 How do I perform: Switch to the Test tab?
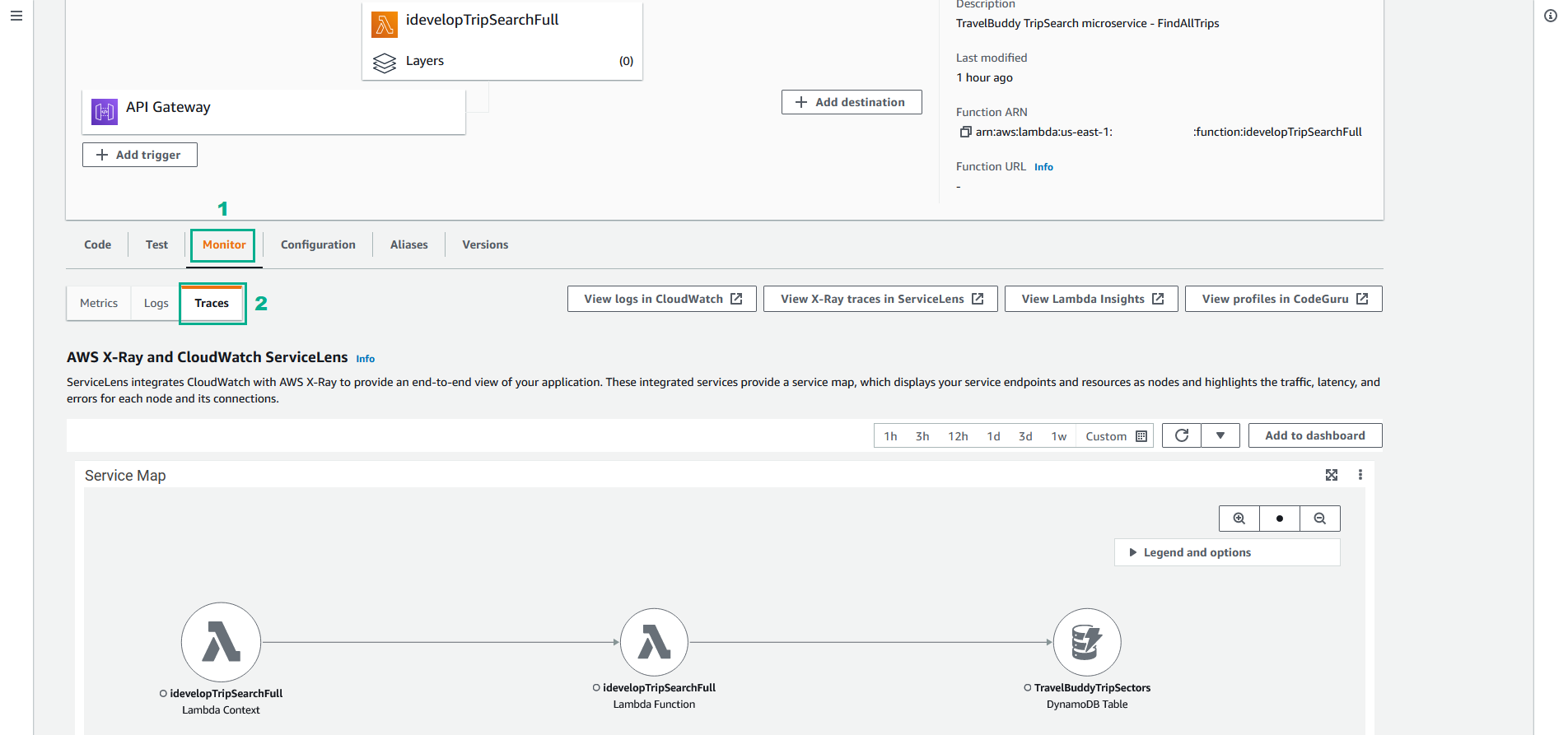(x=156, y=244)
